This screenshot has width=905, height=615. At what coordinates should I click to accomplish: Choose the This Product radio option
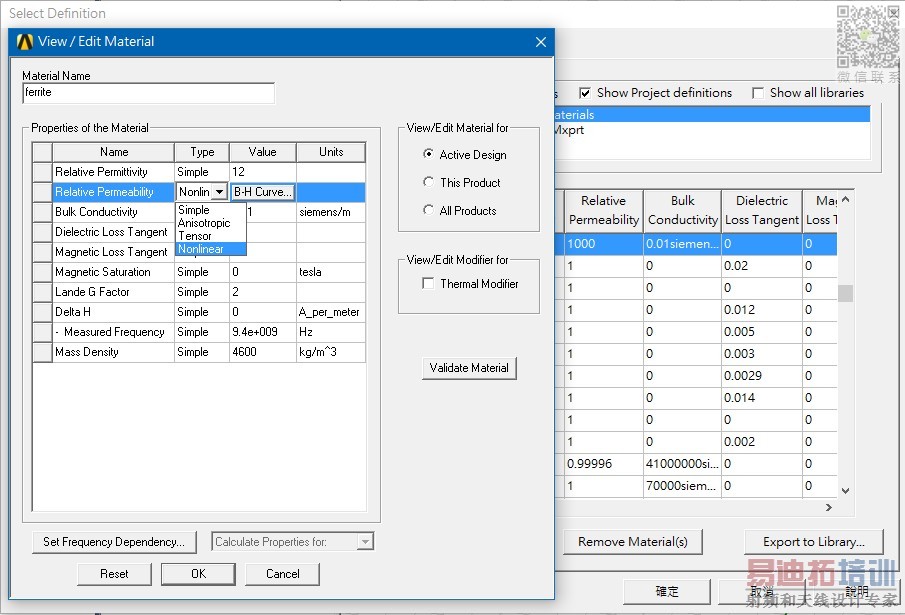pyautogui.click(x=429, y=183)
